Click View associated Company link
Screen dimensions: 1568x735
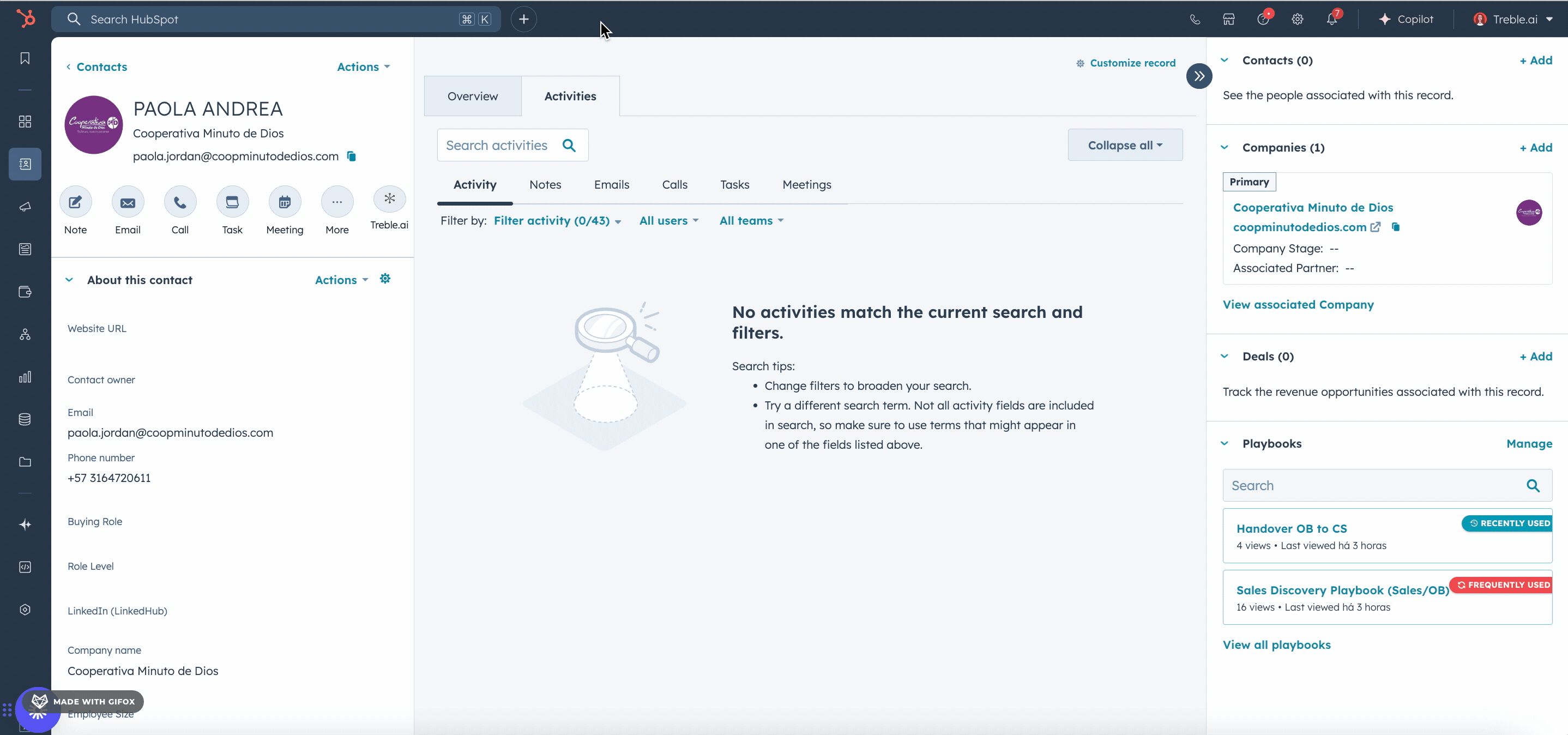(1298, 304)
